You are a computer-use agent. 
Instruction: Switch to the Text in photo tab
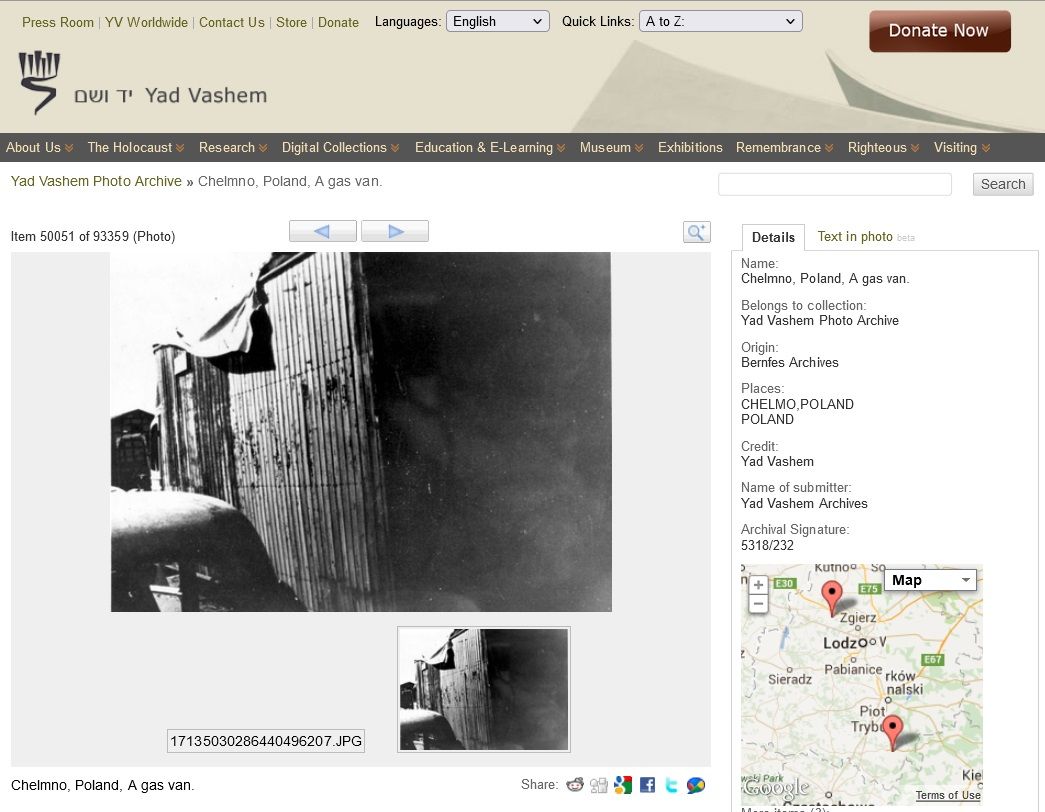click(x=855, y=237)
